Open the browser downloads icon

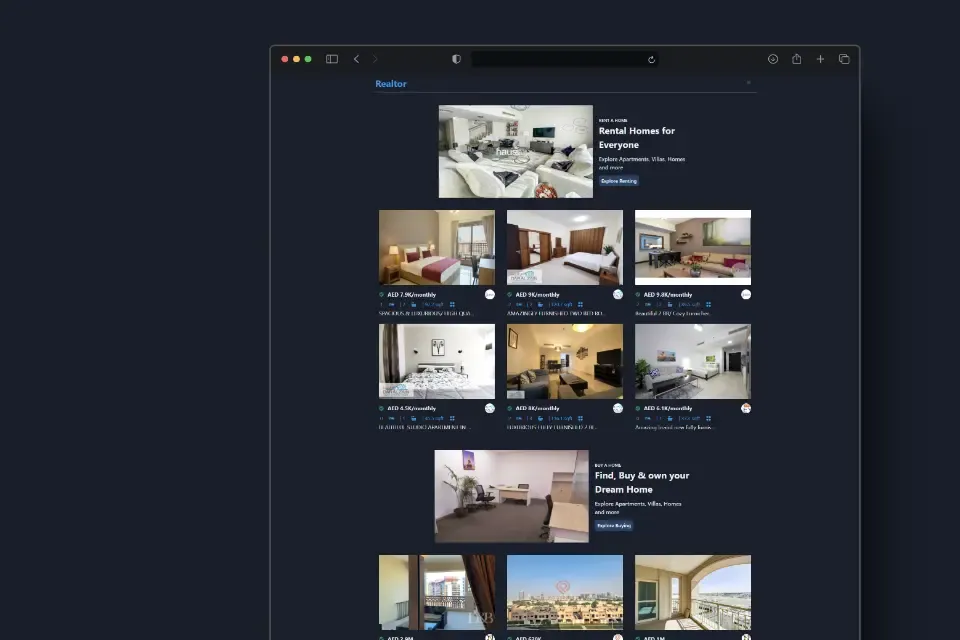(773, 59)
